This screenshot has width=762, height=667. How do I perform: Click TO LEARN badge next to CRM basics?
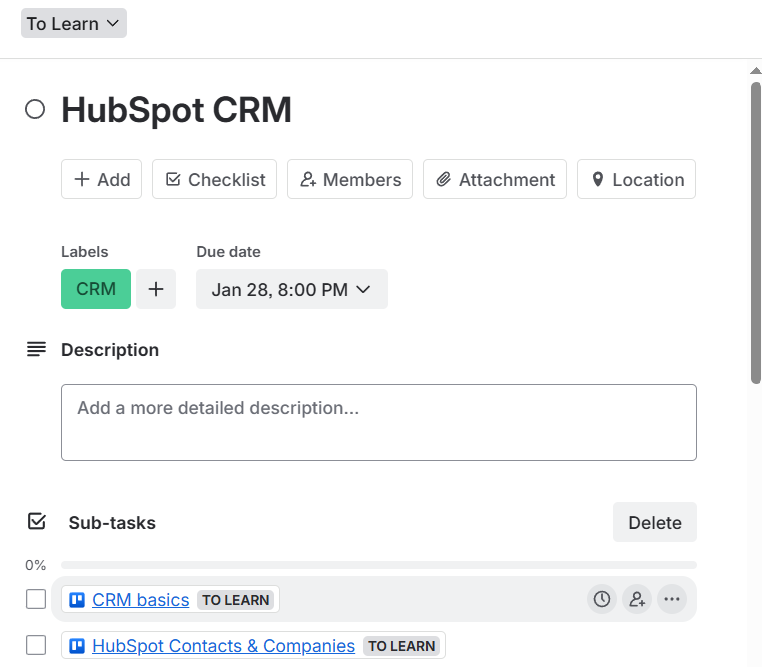click(236, 600)
